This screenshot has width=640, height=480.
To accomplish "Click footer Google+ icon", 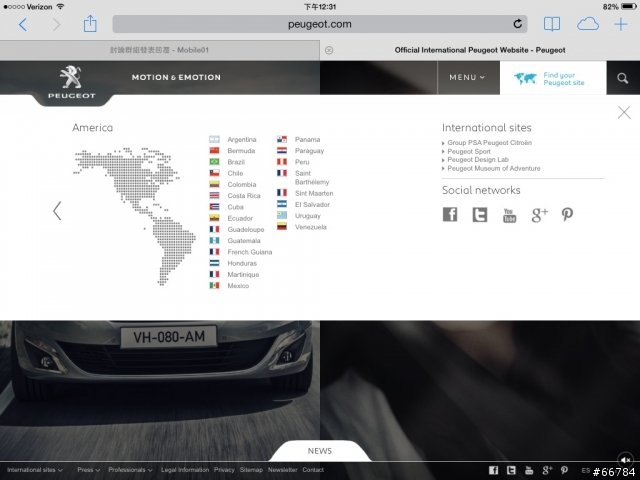I will [x=547, y=470].
